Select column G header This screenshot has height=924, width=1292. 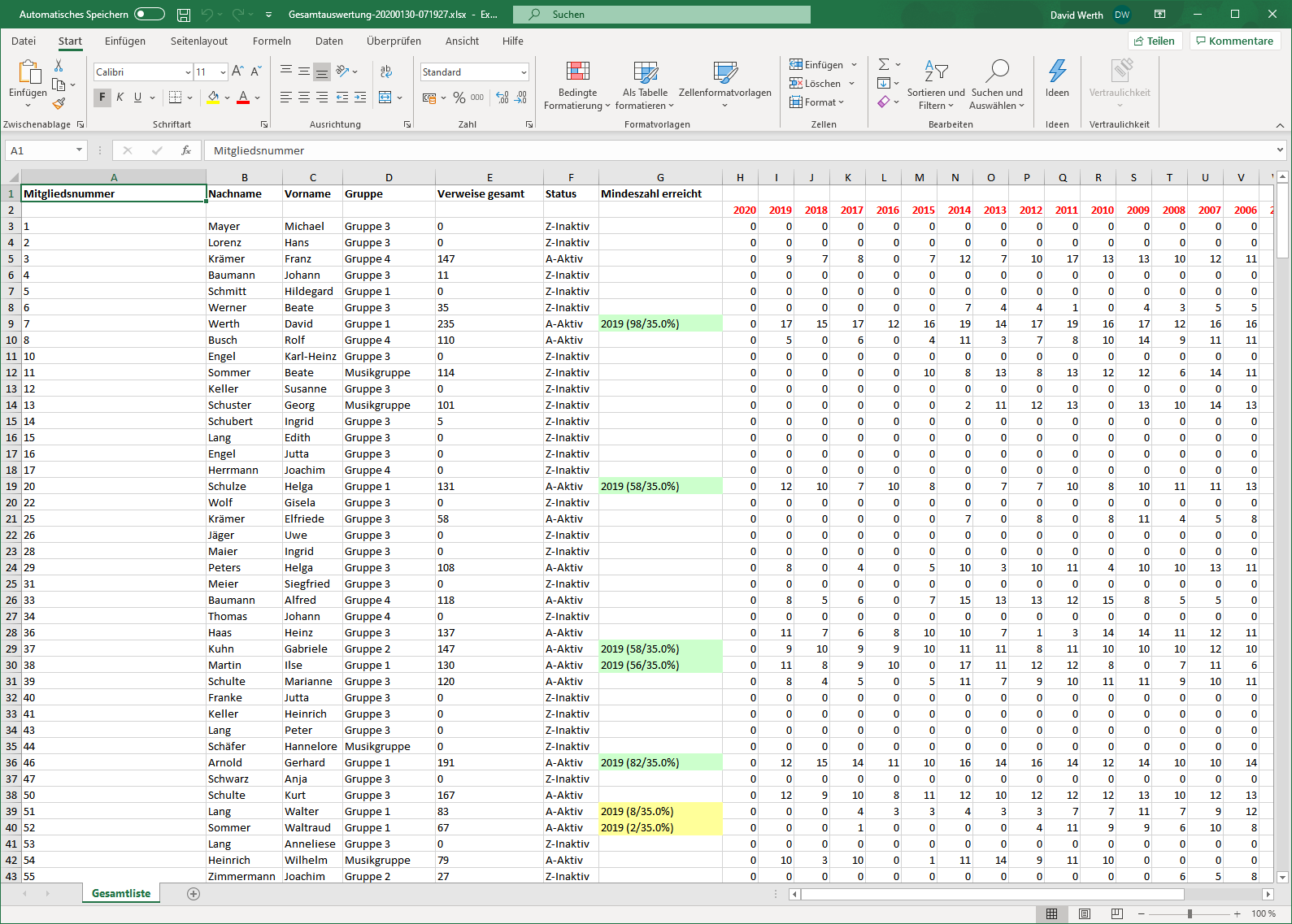[660, 177]
